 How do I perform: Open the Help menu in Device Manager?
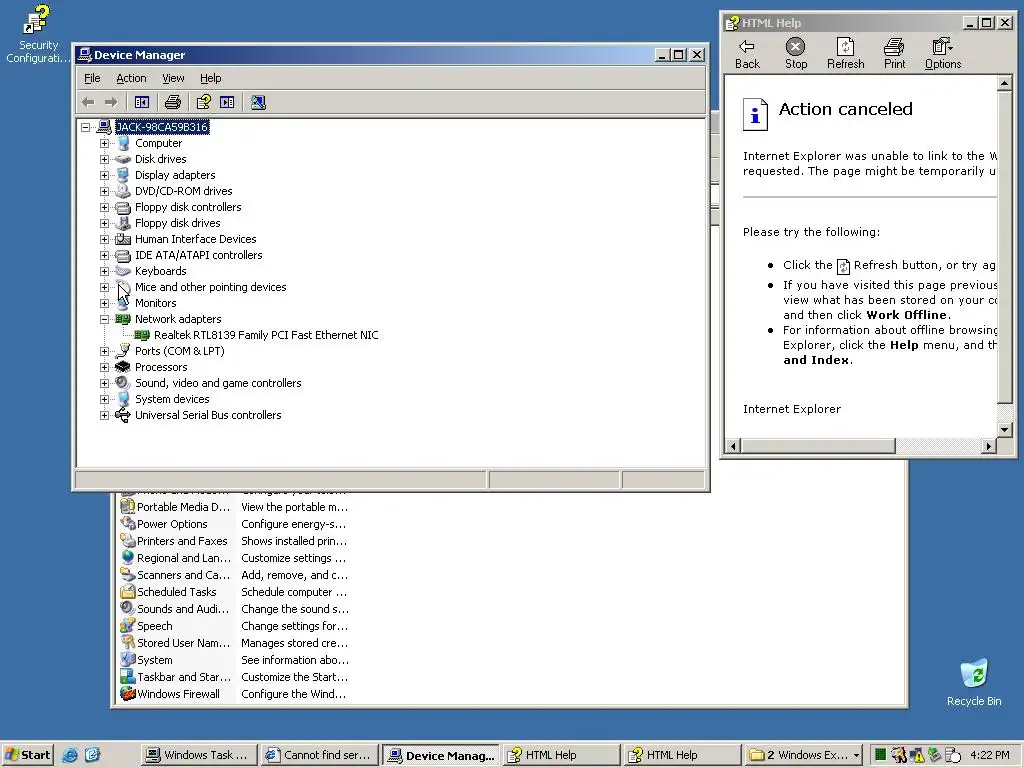[x=210, y=78]
